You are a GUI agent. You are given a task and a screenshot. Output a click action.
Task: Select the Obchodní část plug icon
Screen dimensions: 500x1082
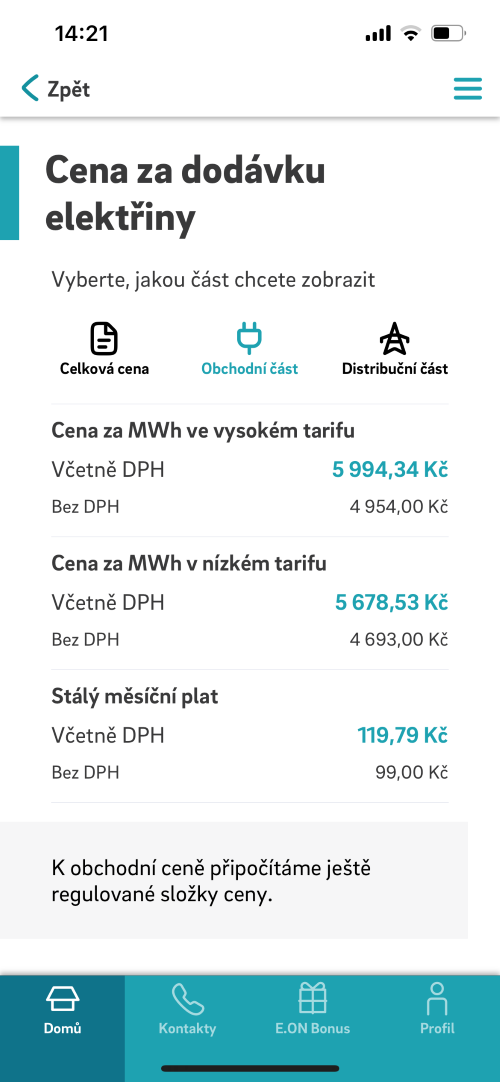coord(249,339)
